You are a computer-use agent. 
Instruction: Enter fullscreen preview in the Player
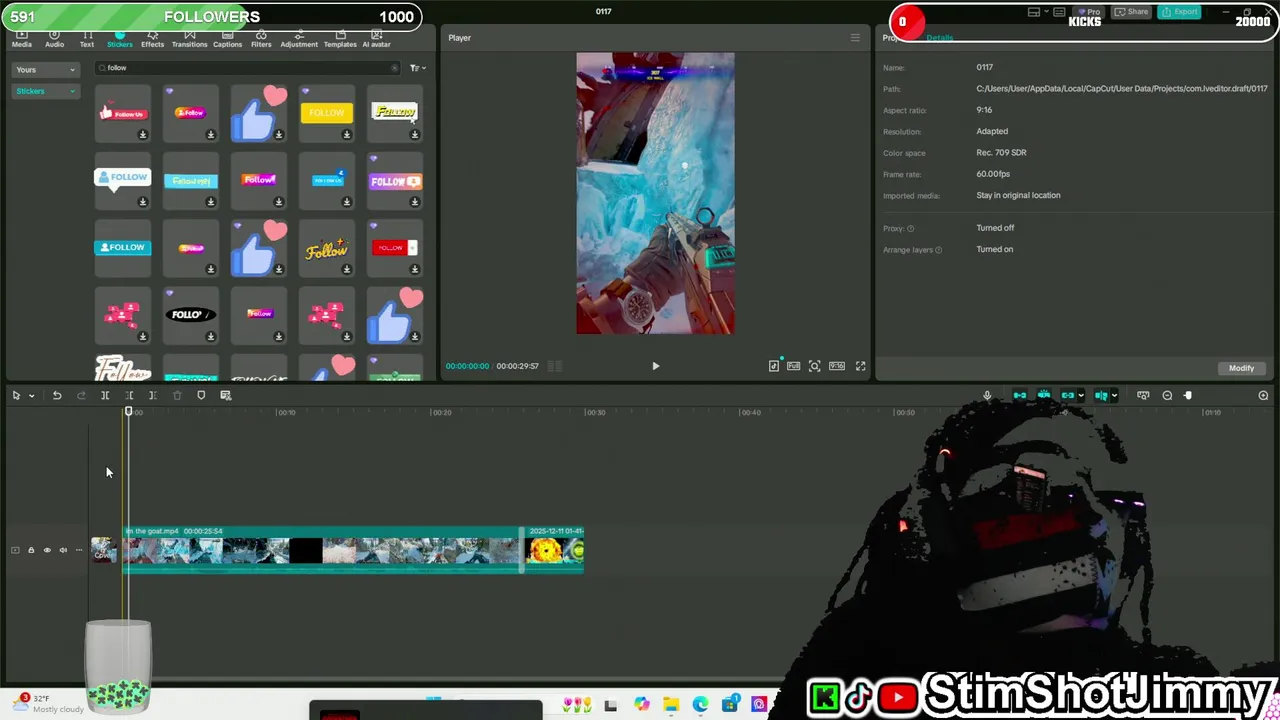(x=860, y=366)
